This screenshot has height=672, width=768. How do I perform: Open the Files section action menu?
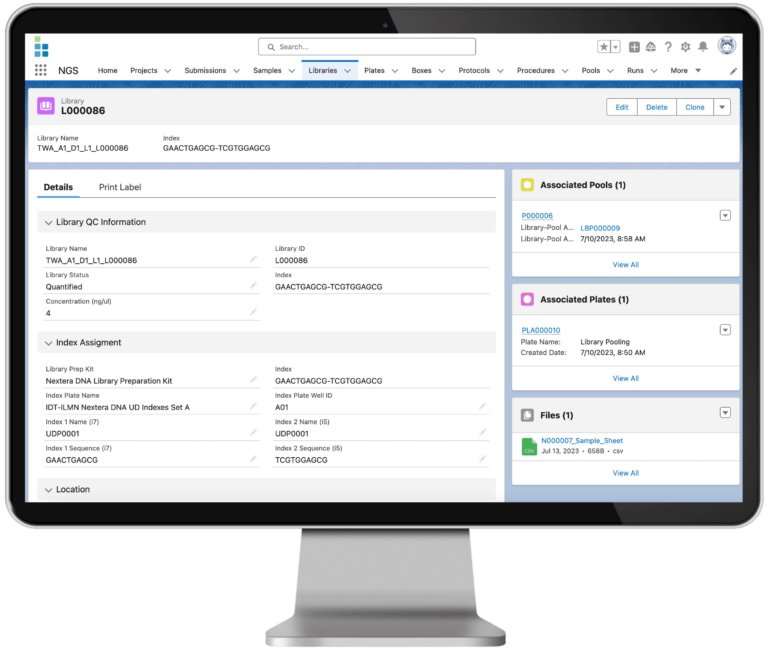coord(725,413)
